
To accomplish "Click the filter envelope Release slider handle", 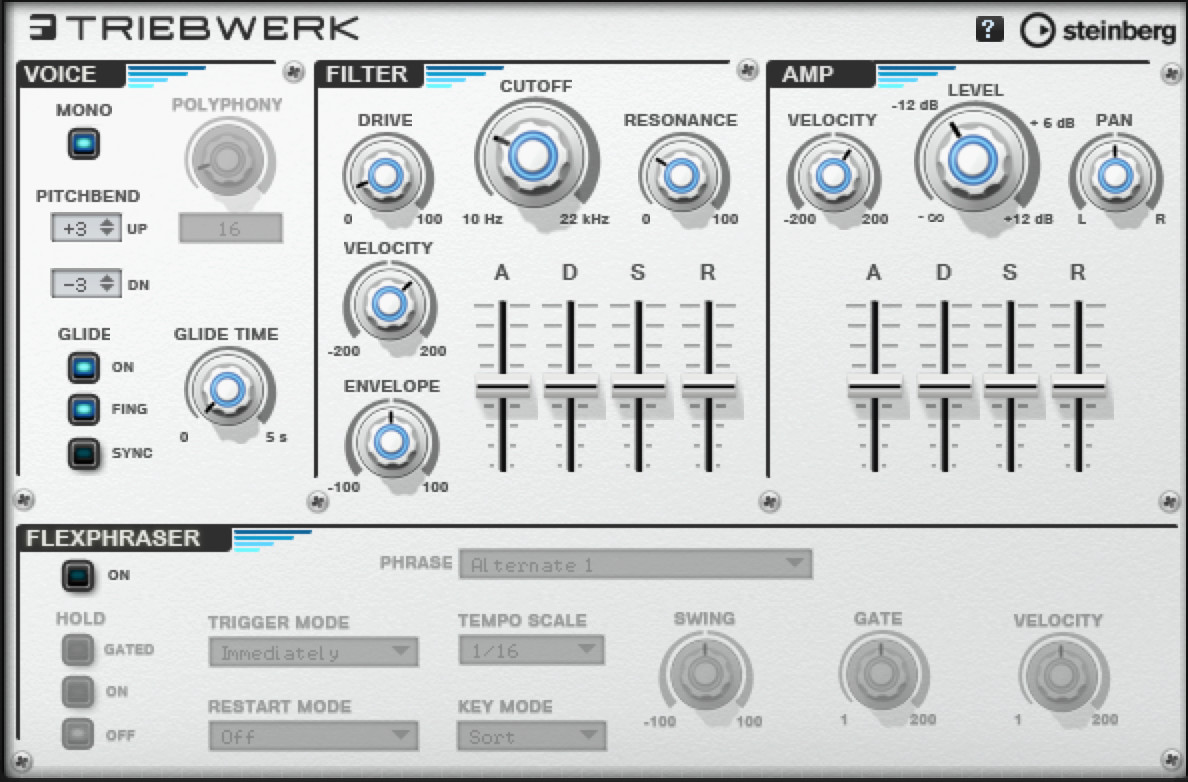I will [708, 387].
